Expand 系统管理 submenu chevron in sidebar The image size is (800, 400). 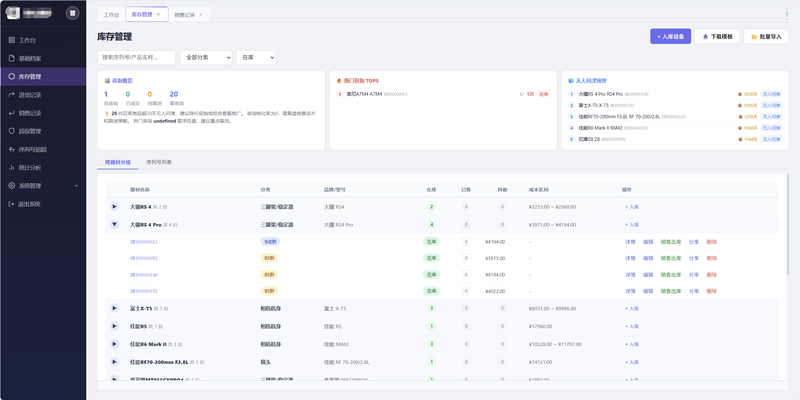click(77, 186)
